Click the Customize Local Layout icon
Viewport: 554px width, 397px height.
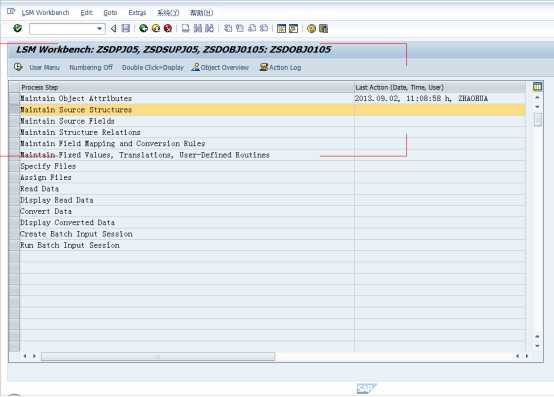pos(323,28)
